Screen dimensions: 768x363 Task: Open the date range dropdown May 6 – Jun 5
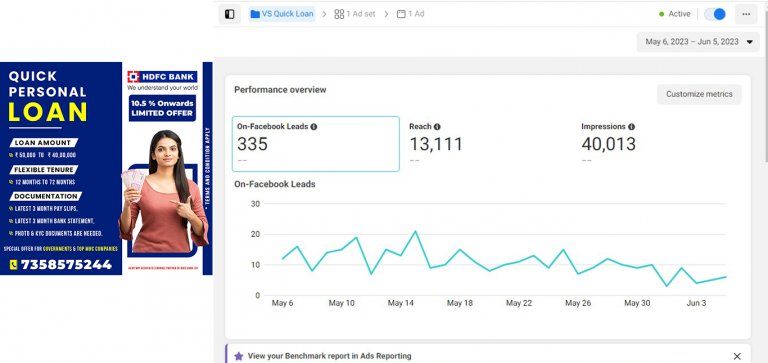pyautogui.click(x=698, y=42)
